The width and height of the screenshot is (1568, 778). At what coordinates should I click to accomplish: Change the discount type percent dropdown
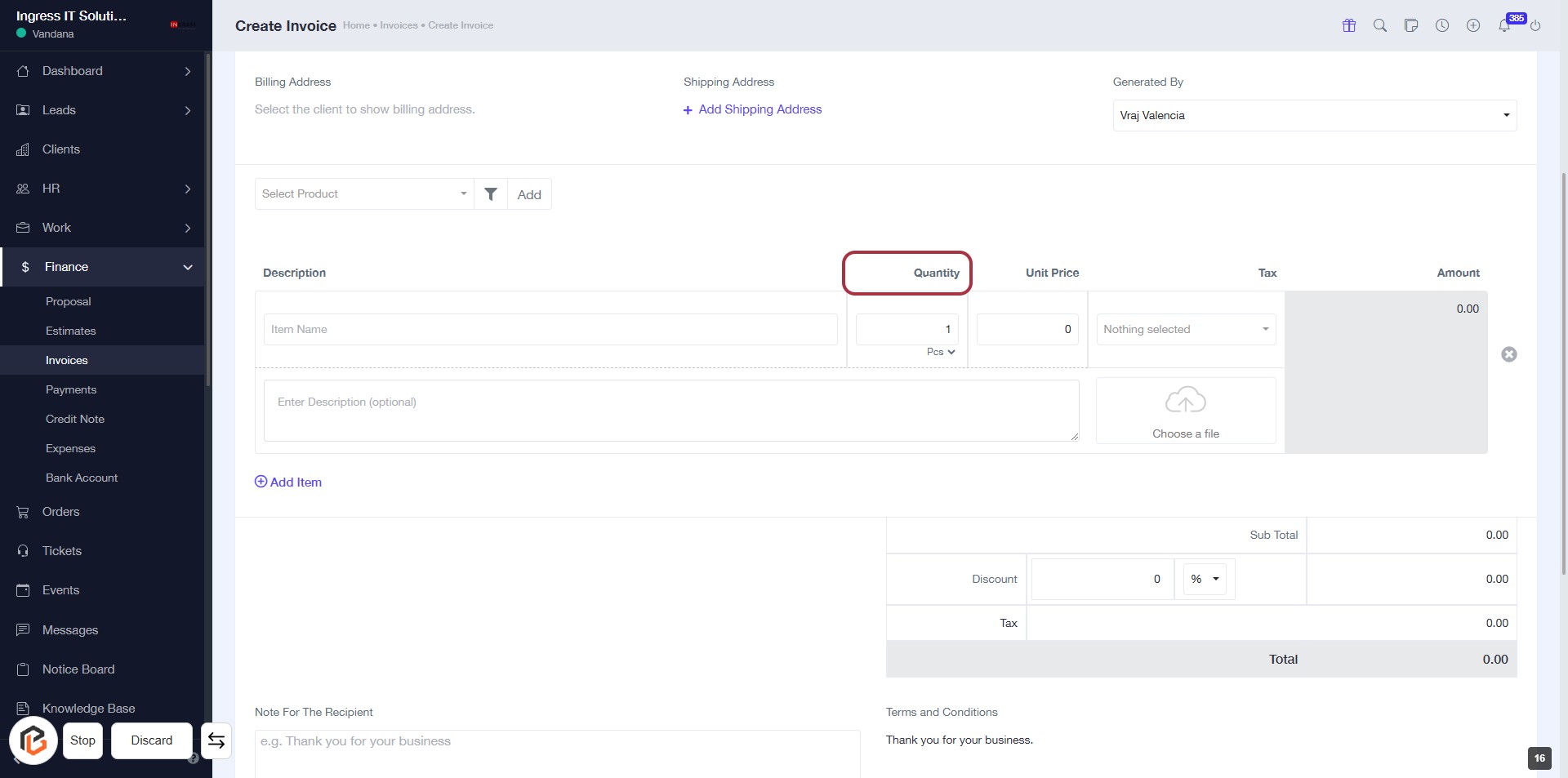point(1204,580)
